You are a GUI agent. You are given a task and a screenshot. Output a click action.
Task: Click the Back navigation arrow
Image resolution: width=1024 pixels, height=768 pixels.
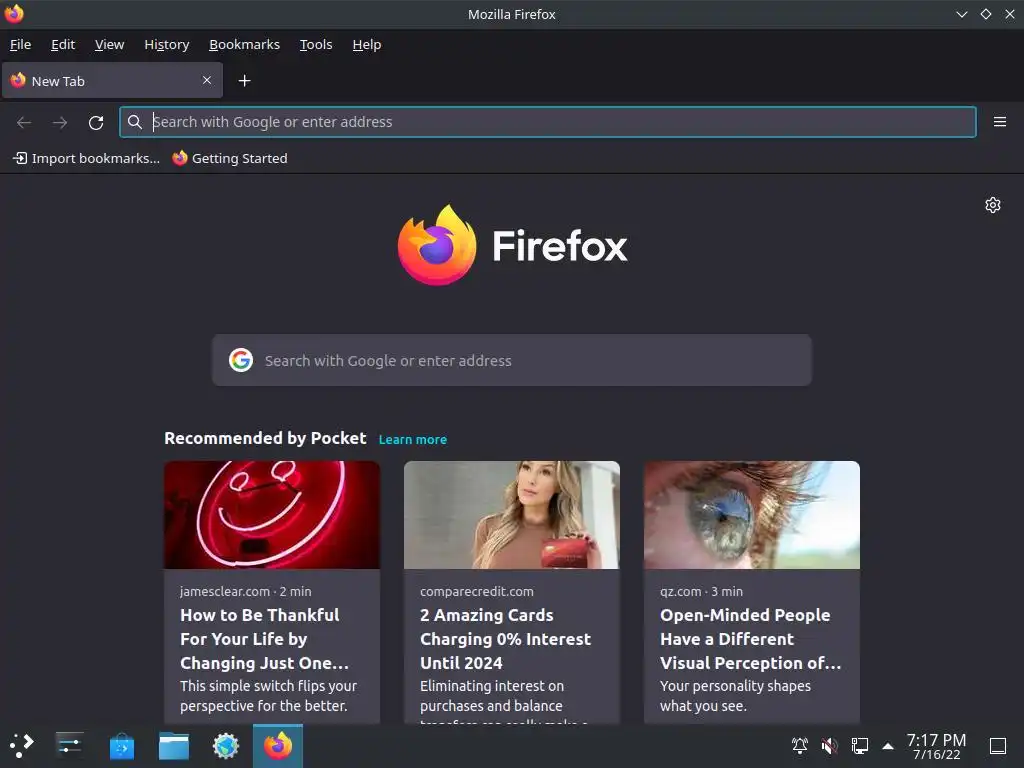pyautogui.click(x=24, y=122)
